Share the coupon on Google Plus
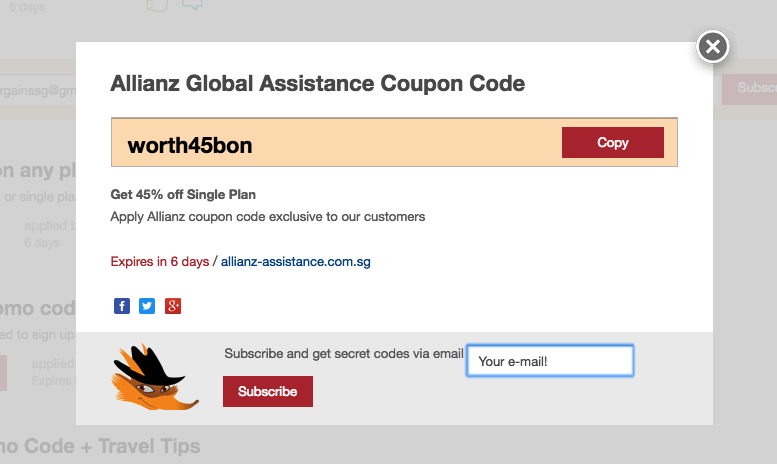The height and width of the screenshot is (464, 777). 173,306
